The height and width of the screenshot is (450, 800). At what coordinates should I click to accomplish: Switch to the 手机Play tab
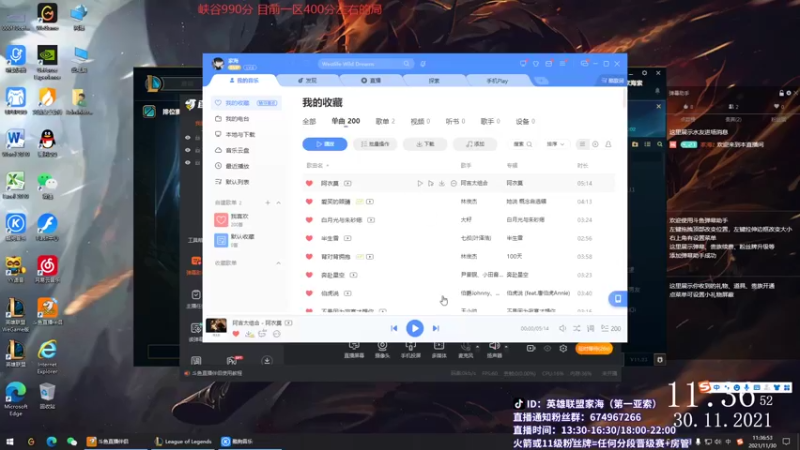[497, 81]
